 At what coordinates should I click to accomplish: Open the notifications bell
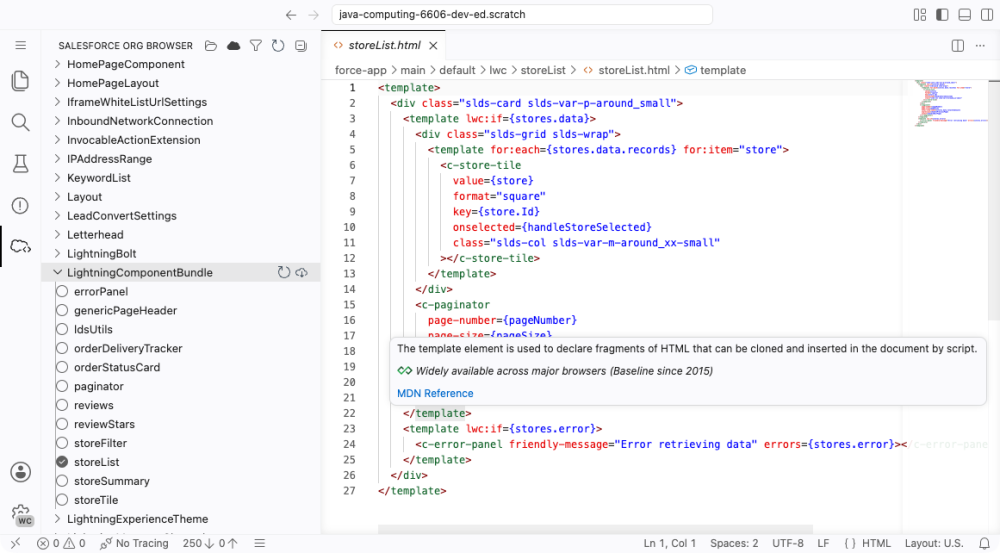(x=984, y=543)
